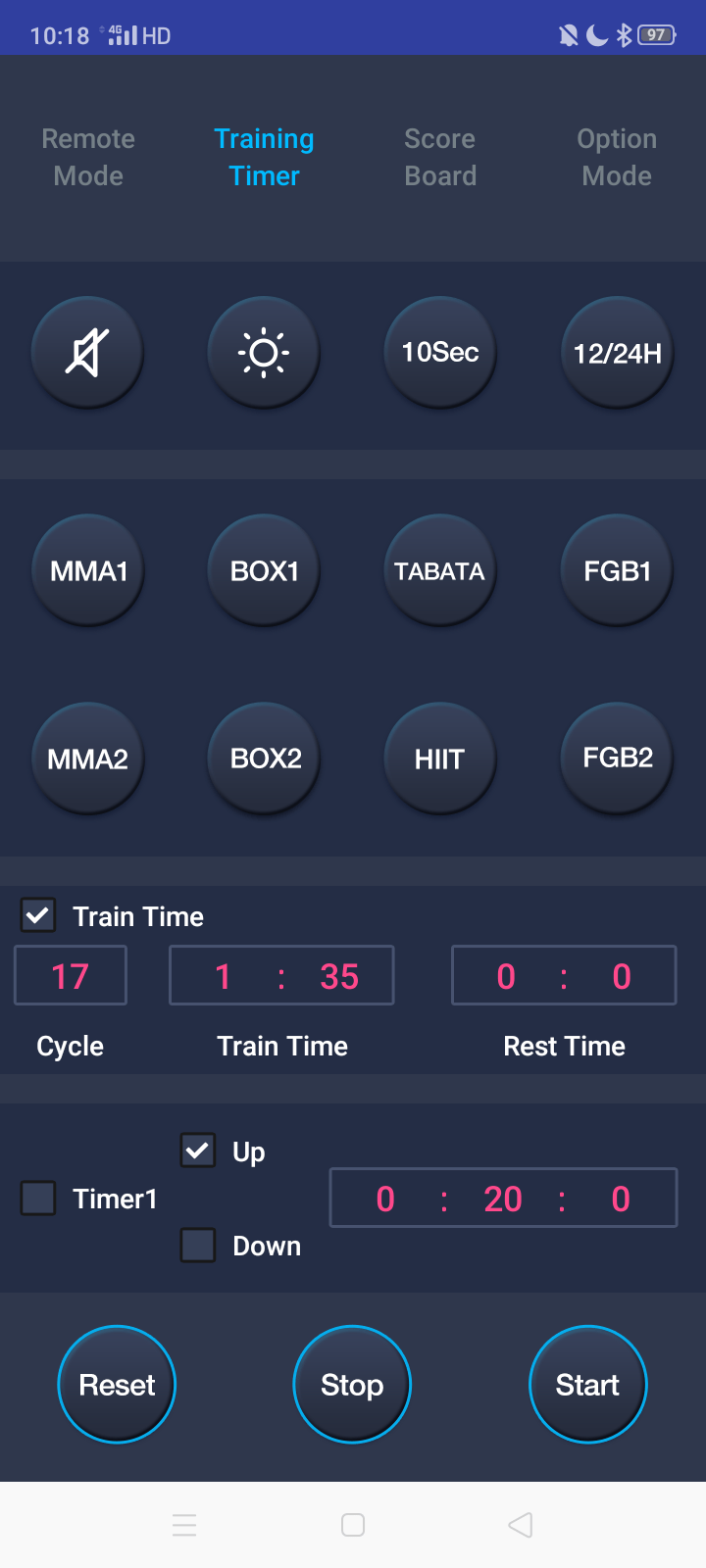Switch to the Score Board tab
706x1568 pixels.
pos(440,157)
